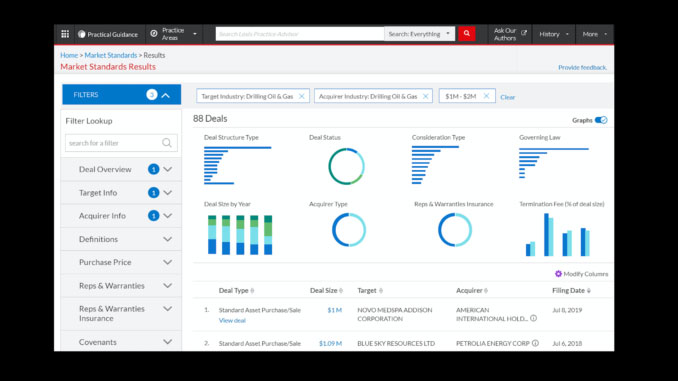Expand the Purchase Price filter section
The width and height of the screenshot is (678, 381).
pyautogui.click(x=121, y=262)
